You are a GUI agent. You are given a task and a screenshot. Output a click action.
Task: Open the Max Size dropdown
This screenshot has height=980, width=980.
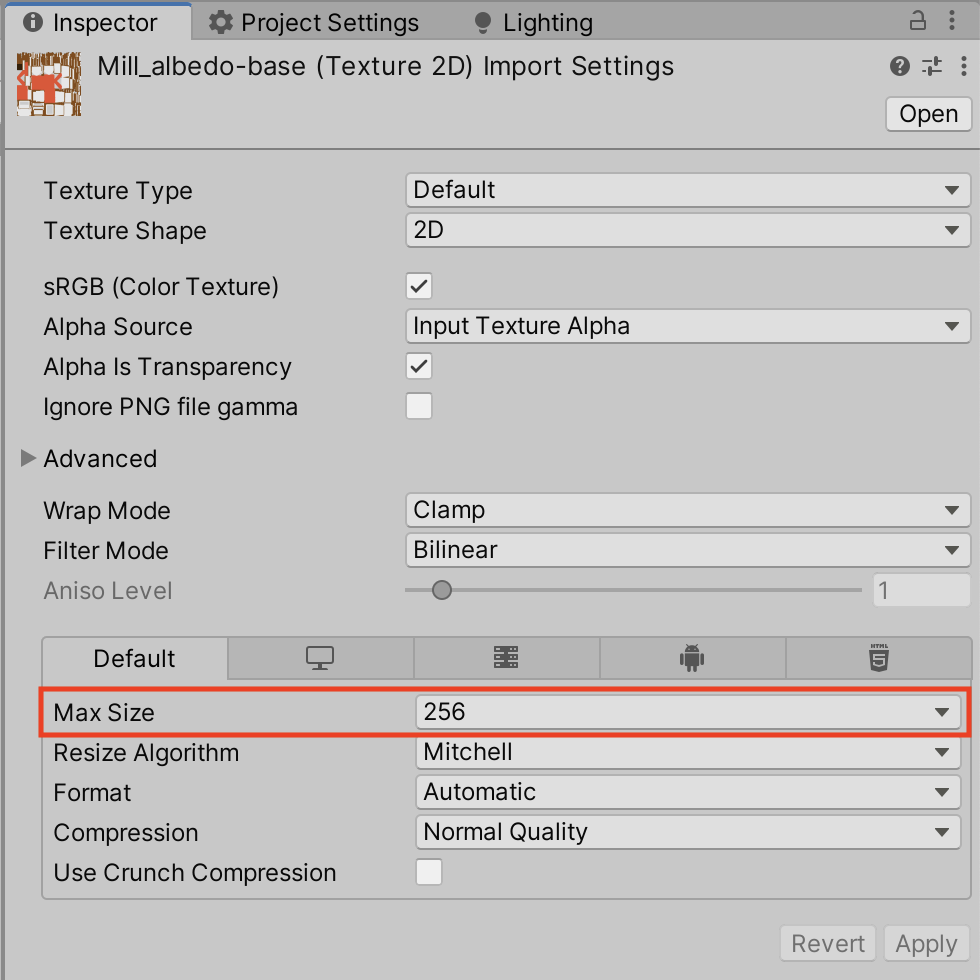click(688, 712)
